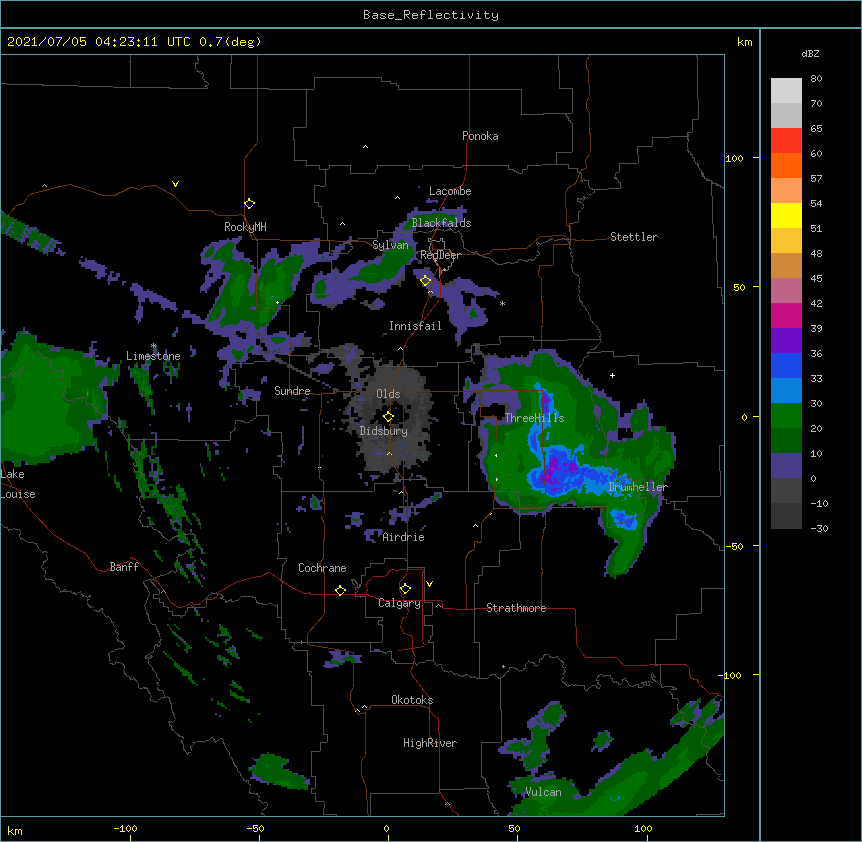Pick the light blue swatch above 30 dBZ
The image size is (862, 842).
tap(786, 390)
